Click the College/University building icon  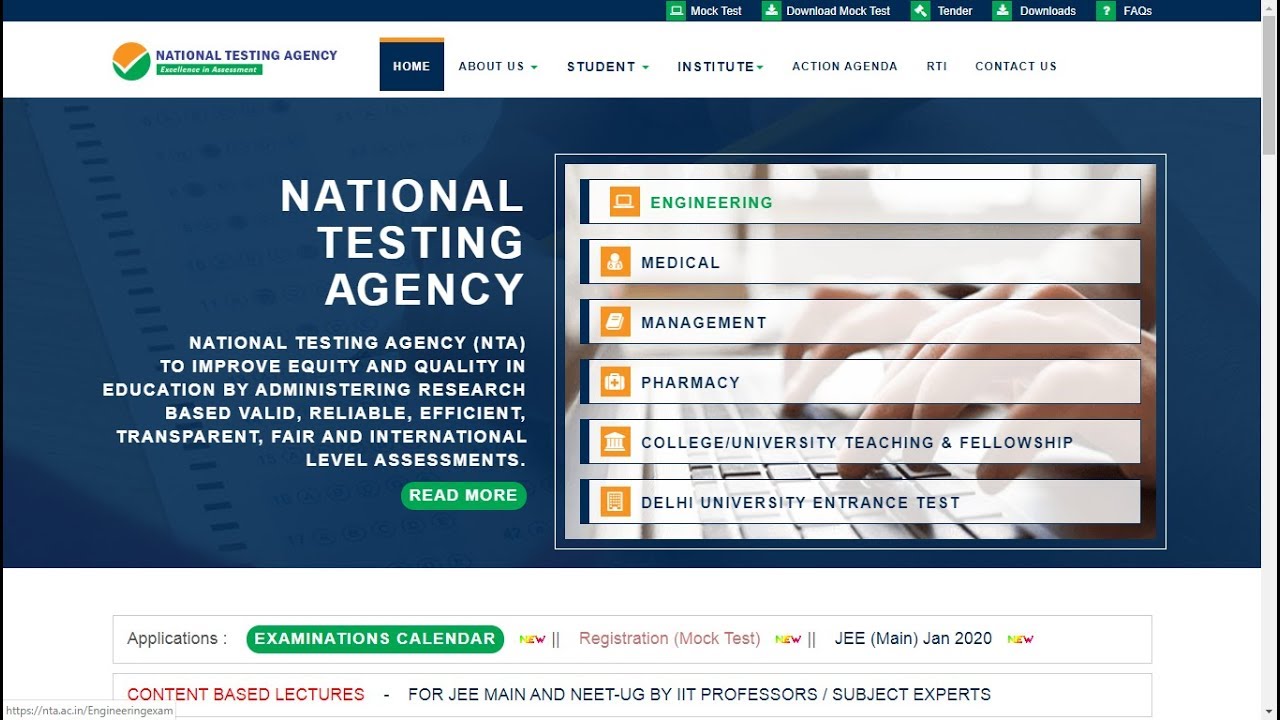(x=615, y=442)
